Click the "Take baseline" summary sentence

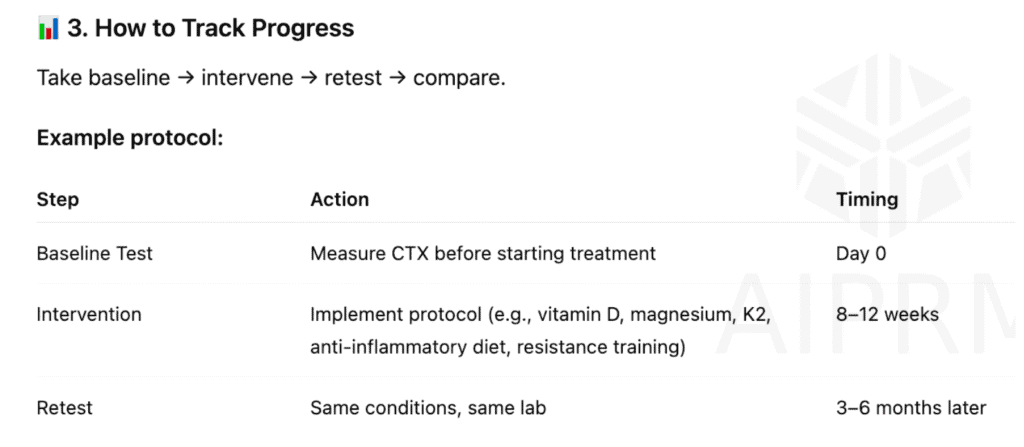point(271,78)
